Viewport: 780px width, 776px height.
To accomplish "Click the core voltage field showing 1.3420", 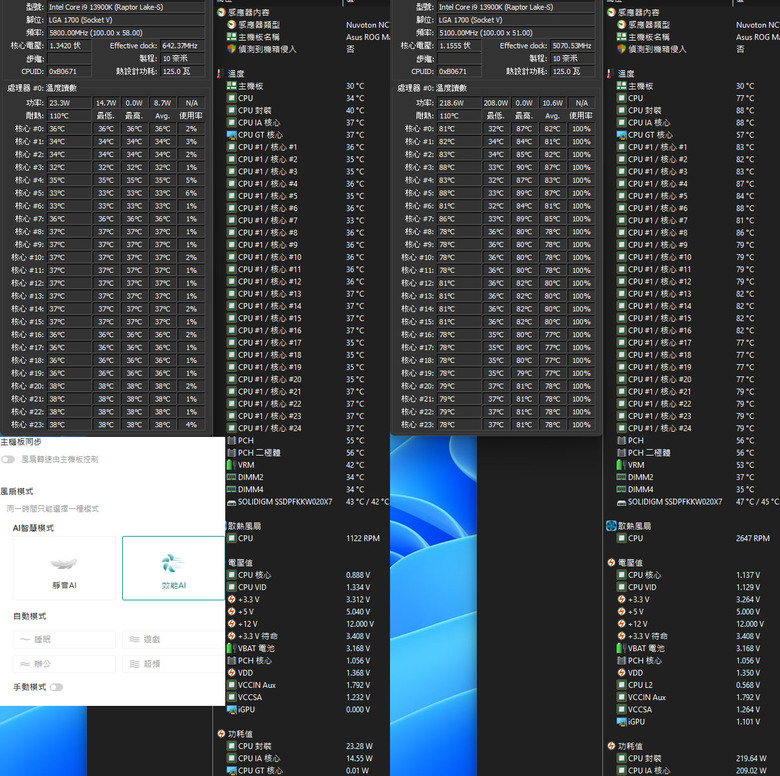I will pos(69,46).
